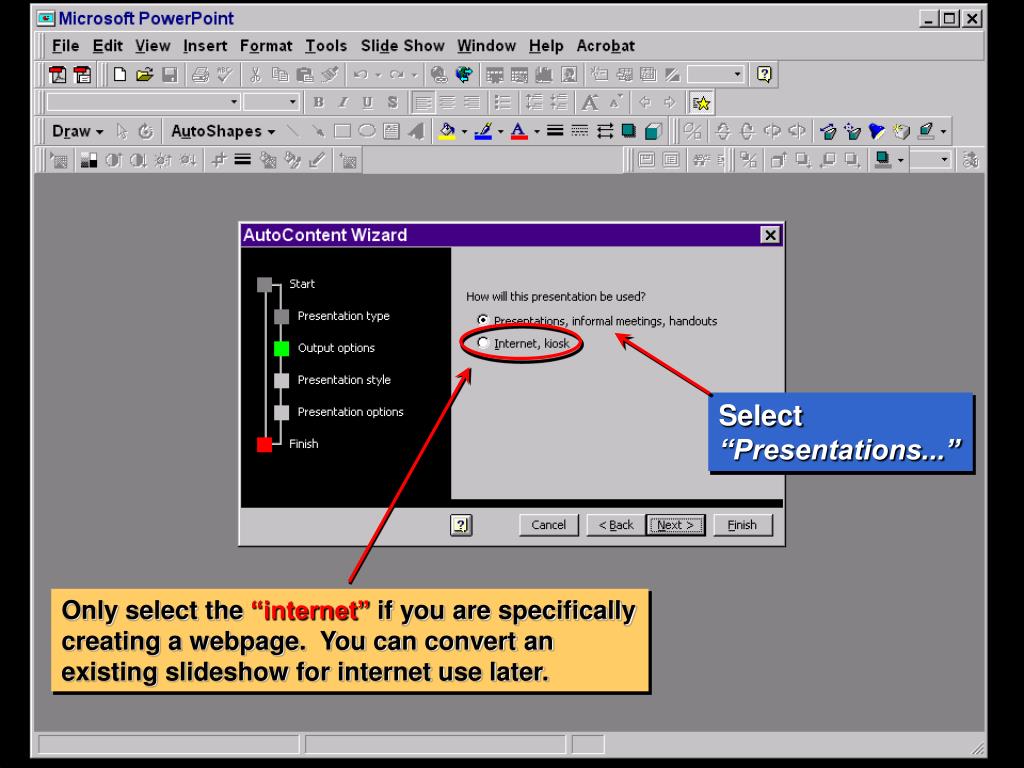Select the Oval drawing tool
The width and height of the screenshot is (1024, 768).
[x=367, y=131]
